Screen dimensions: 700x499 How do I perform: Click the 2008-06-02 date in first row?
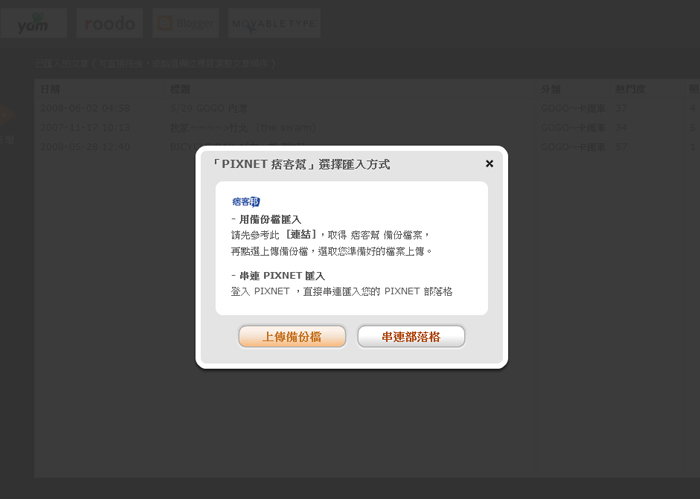(x=85, y=107)
